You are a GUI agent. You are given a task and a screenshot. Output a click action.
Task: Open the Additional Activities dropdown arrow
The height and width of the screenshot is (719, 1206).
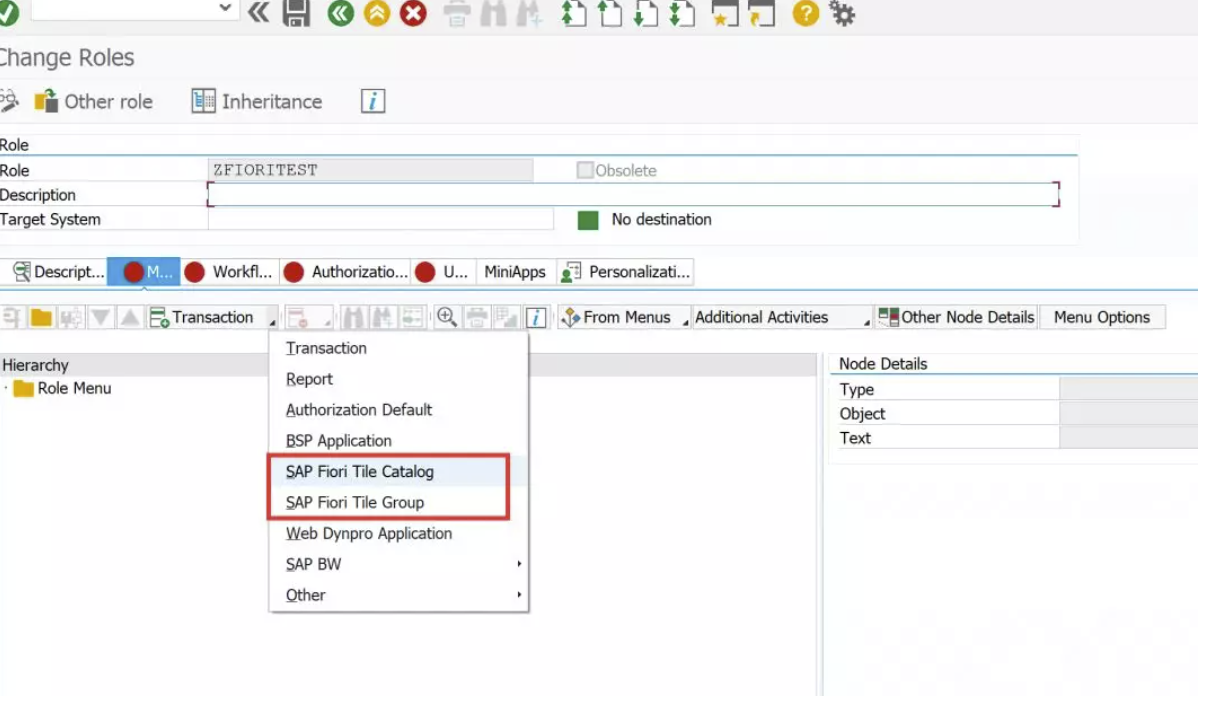coord(867,321)
